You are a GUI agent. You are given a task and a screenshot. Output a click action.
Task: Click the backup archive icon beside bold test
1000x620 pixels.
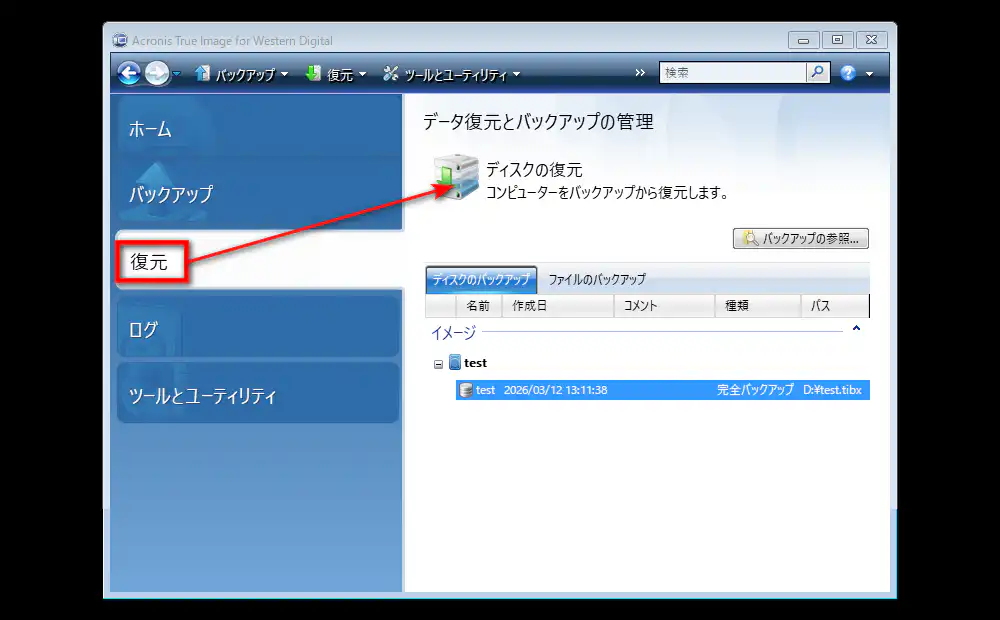coord(455,363)
